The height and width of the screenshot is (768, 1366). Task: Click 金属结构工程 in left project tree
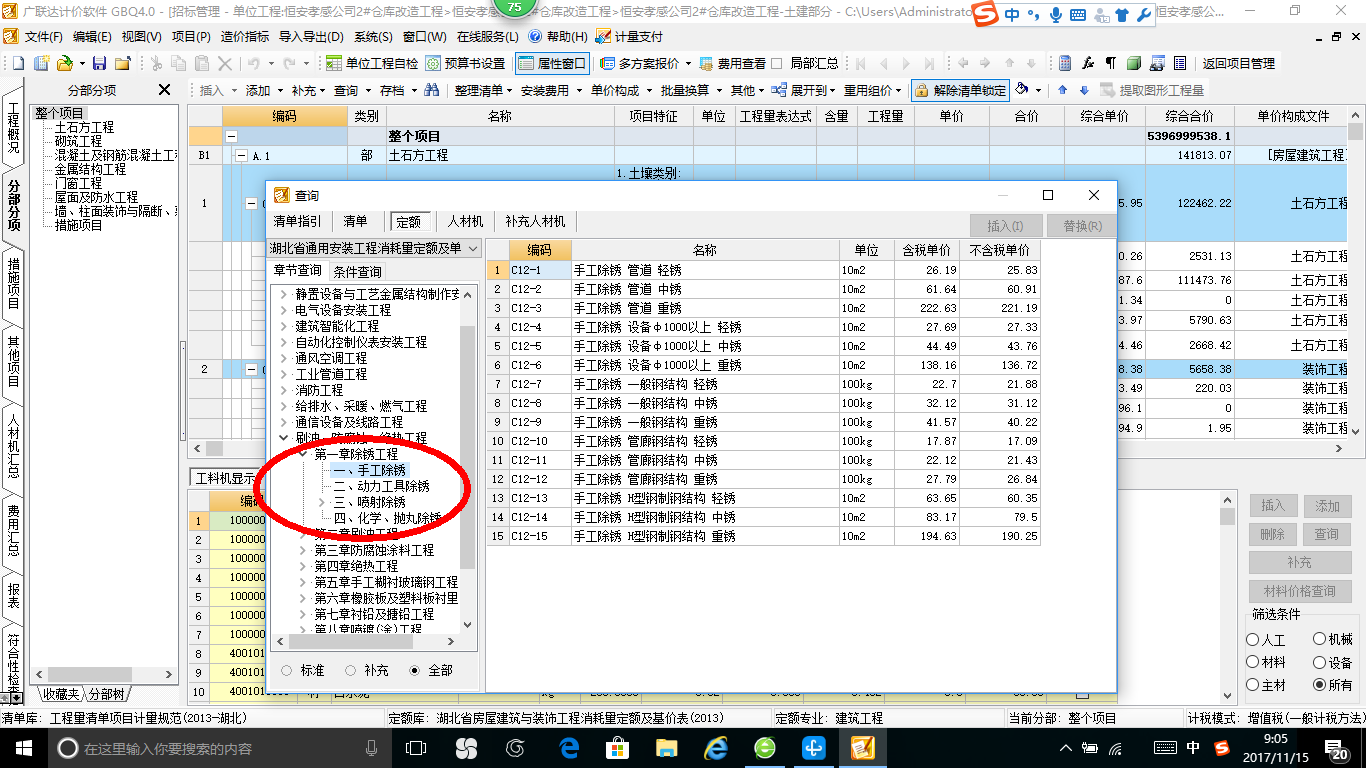(90, 170)
